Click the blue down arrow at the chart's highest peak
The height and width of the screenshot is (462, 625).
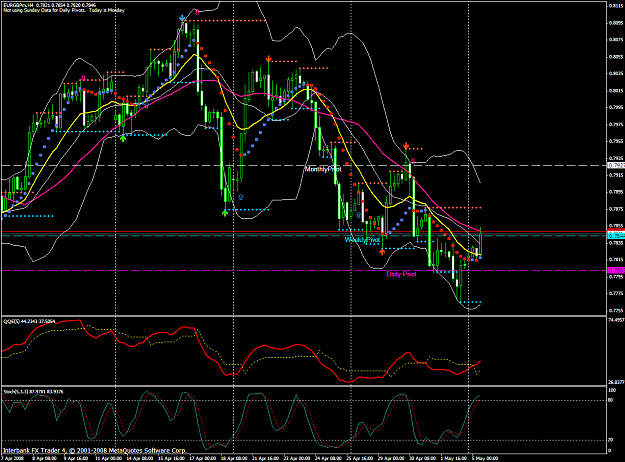click(x=182, y=18)
